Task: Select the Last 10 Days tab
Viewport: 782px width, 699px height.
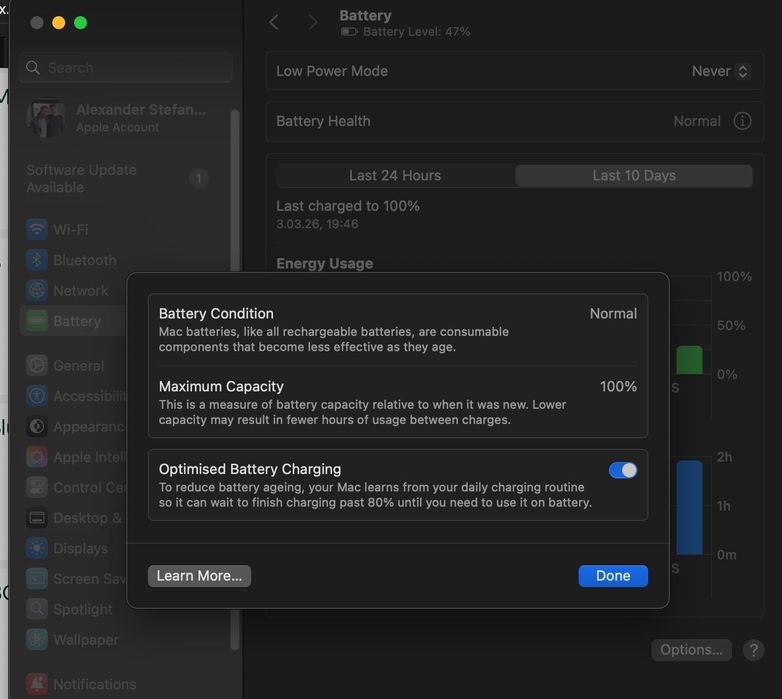Action: (634, 175)
